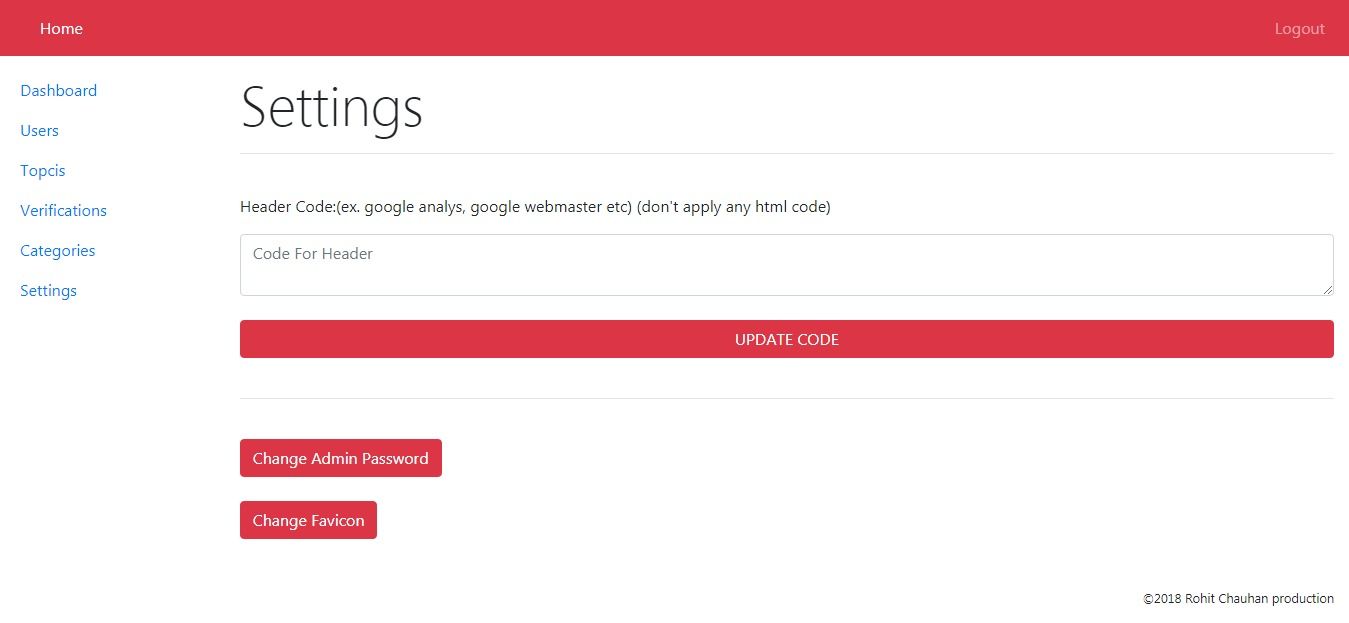
Task: Open the Dashboard sidebar link
Action: (x=58, y=91)
